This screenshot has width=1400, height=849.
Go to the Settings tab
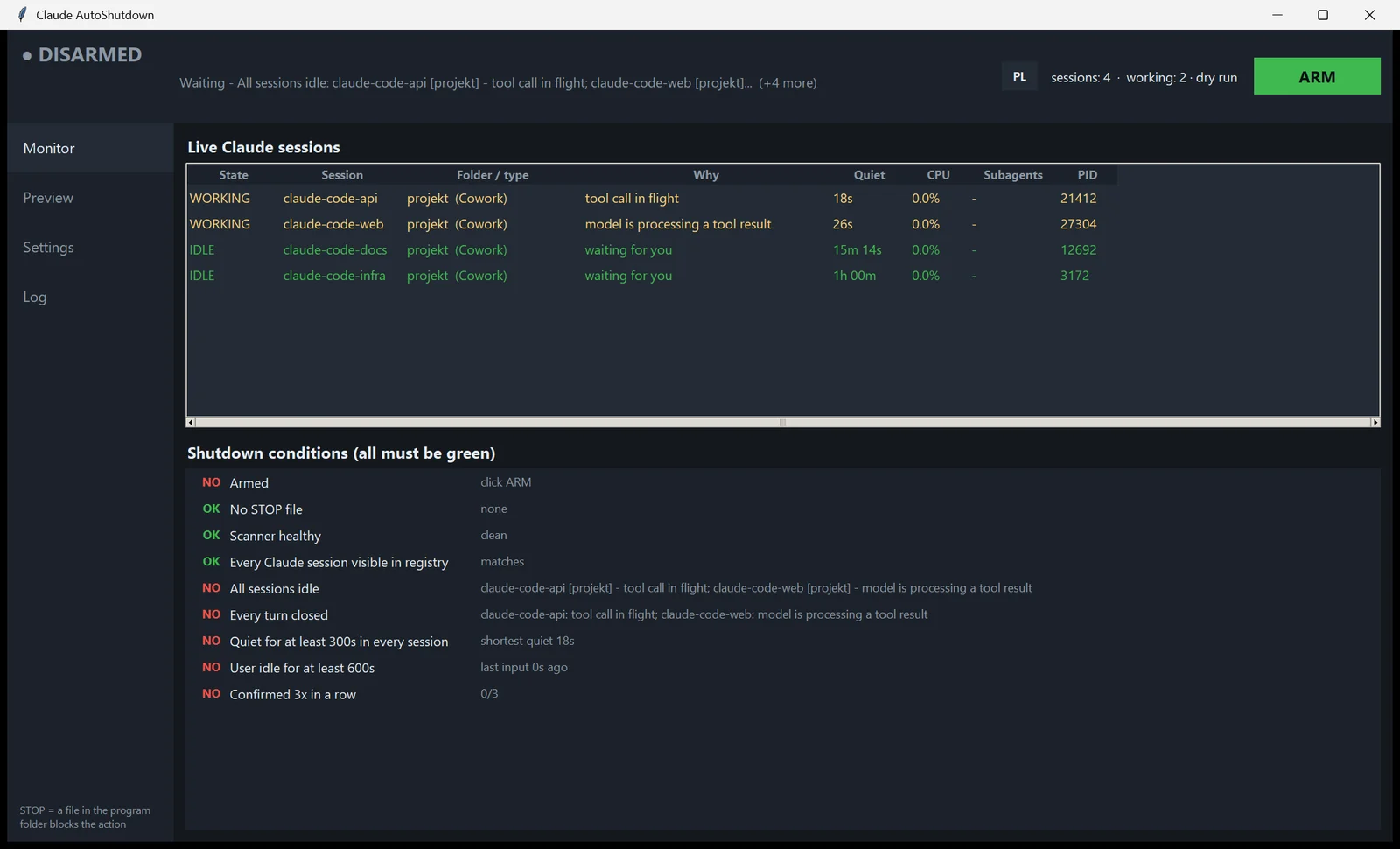tap(90, 248)
